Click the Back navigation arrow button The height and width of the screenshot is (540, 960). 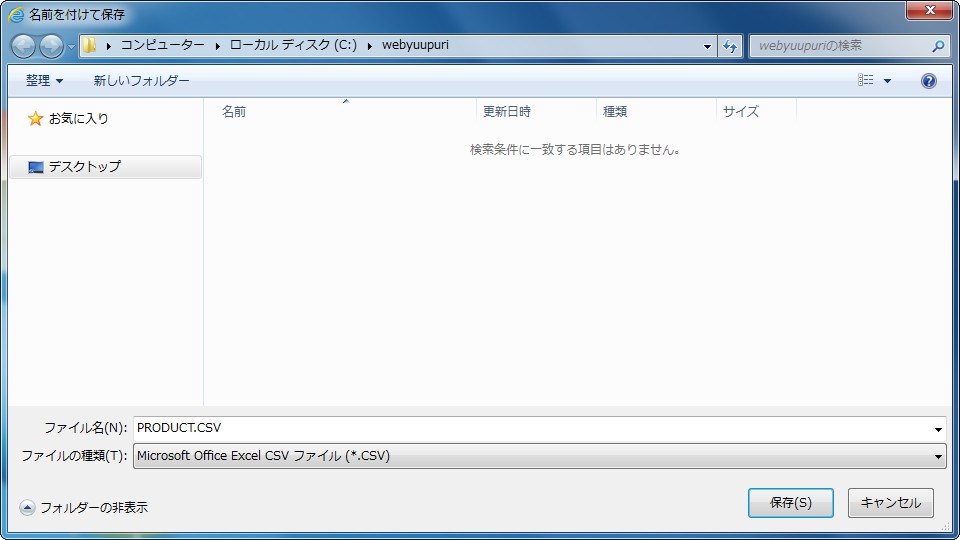click(24, 46)
